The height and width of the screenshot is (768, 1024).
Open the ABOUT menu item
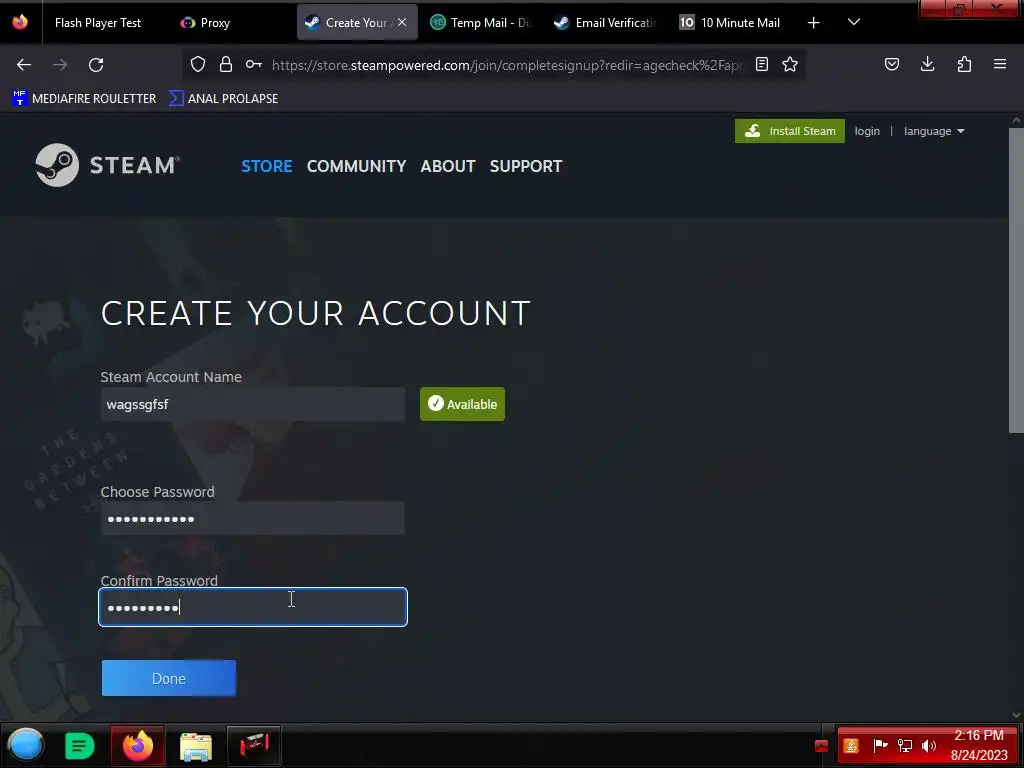coord(448,166)
